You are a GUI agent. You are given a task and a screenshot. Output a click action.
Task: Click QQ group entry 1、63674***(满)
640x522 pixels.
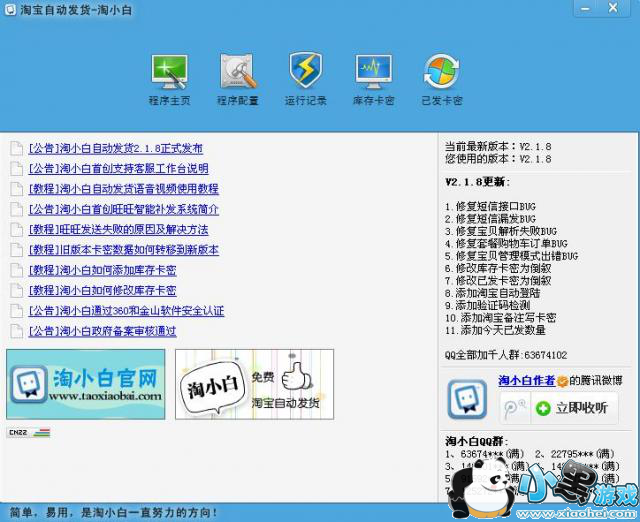(x=485, y=454)
